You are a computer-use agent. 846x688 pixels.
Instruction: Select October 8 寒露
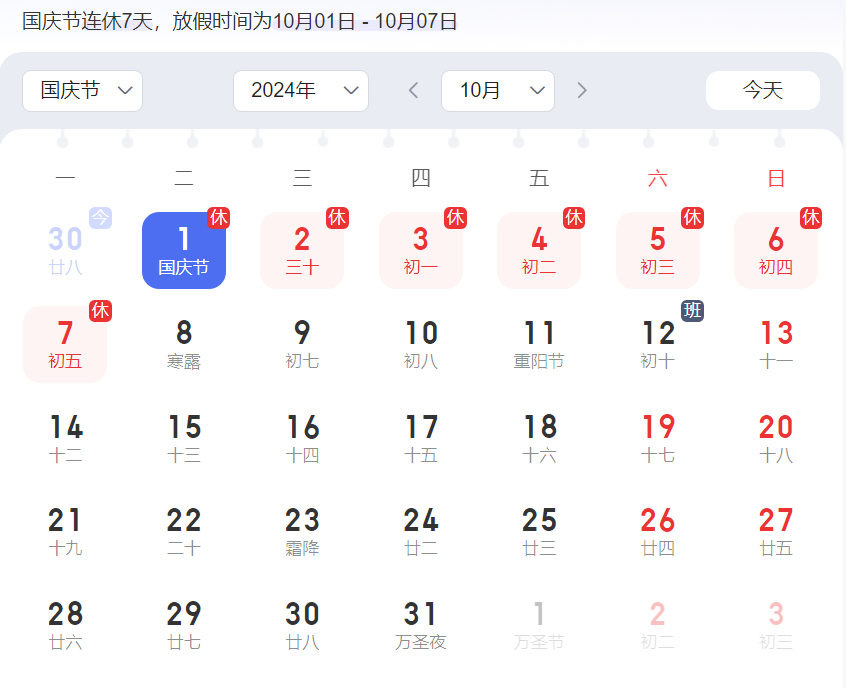[184, 344]
